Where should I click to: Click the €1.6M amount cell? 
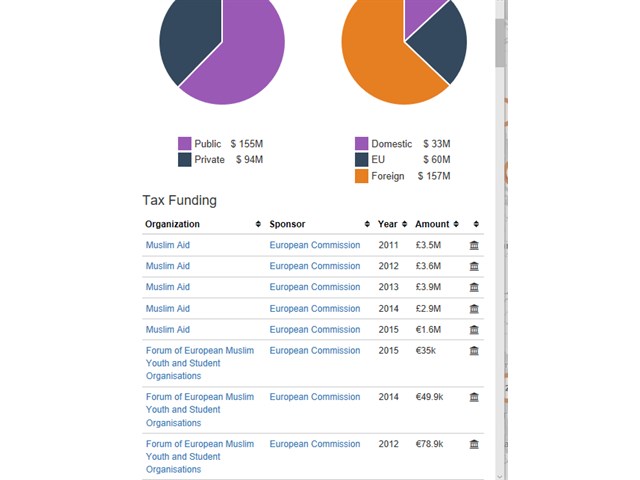[428, 329]
